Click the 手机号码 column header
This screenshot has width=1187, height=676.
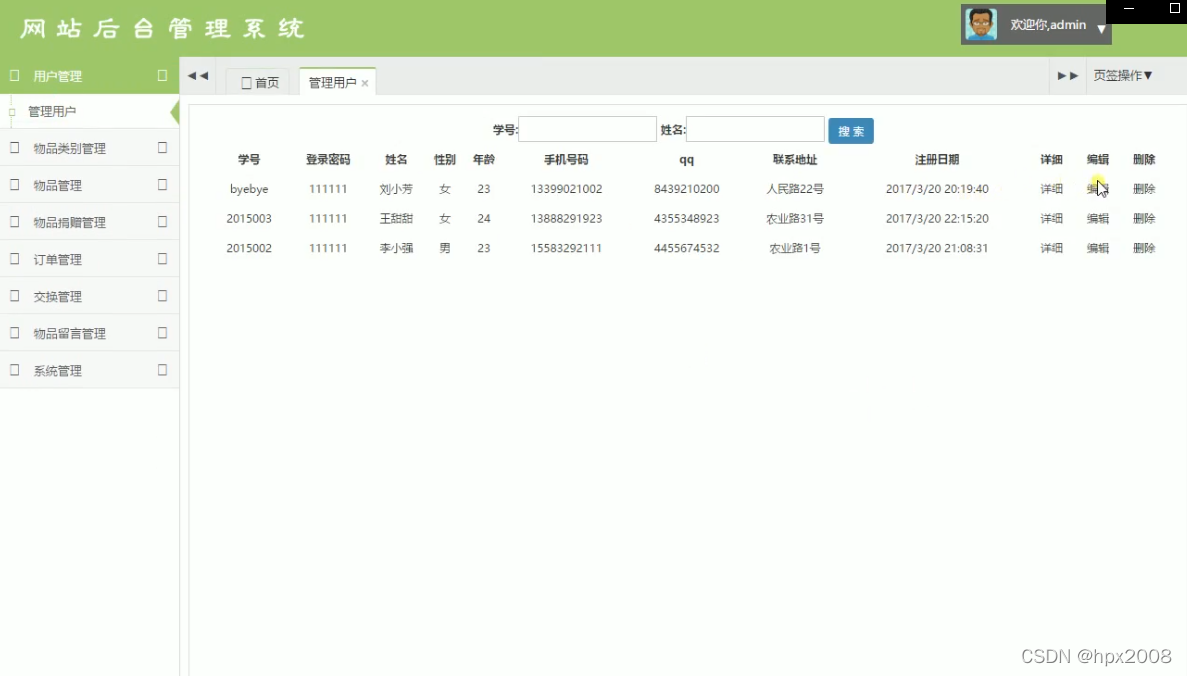[566, 160]
